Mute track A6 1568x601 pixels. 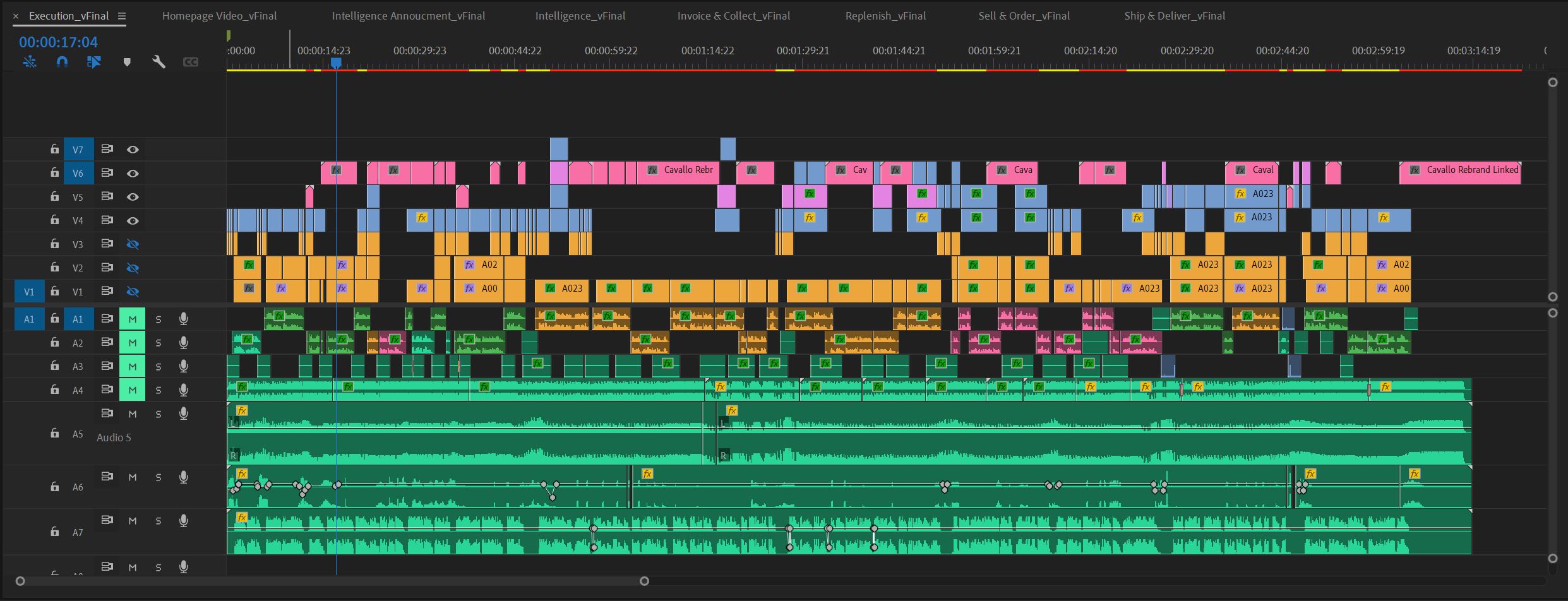[133, 477]
